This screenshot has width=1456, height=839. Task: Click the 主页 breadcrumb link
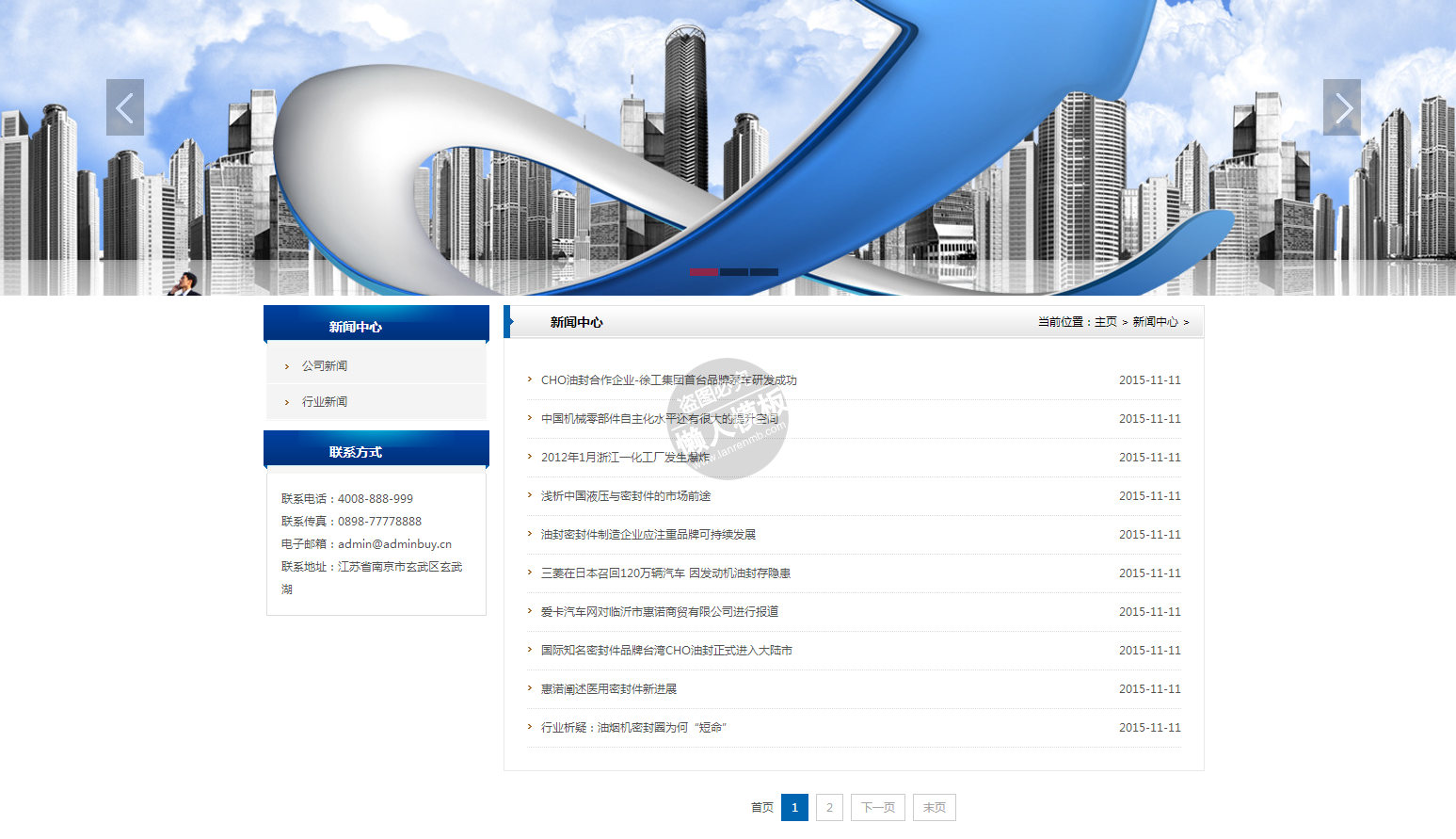click(1105, 322)
